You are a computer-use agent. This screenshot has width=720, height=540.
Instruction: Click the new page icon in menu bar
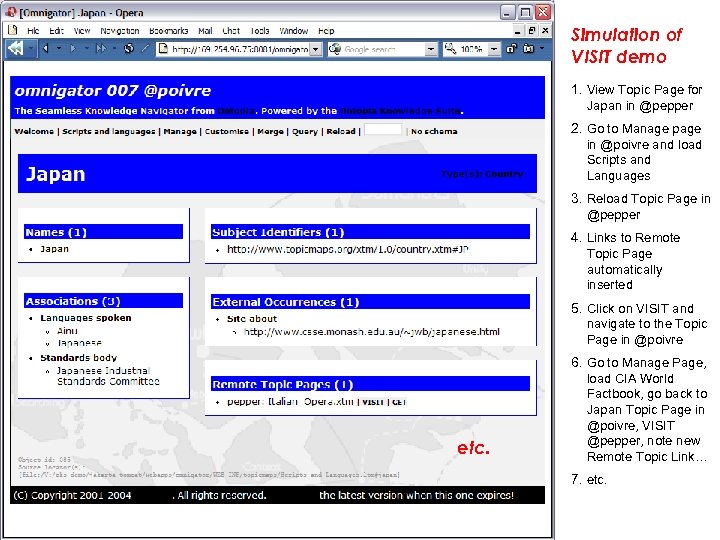(13, 30)
